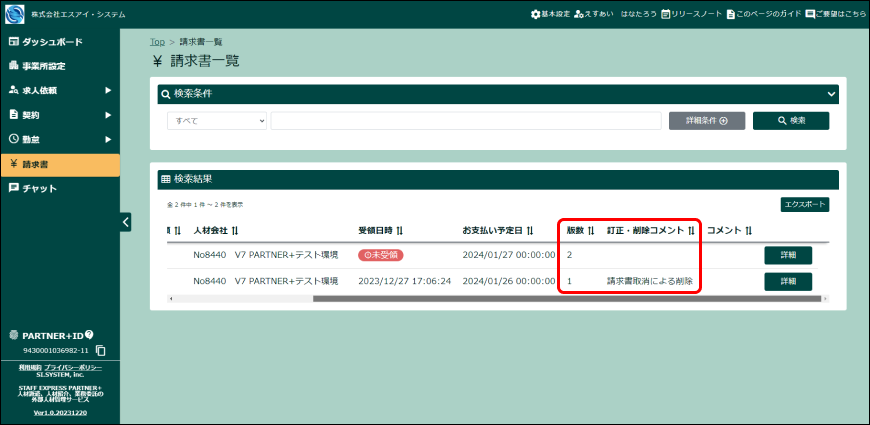Open 利用規約 link in sidebar footer
This screenshot has width=870, height=425.
tap(31, 368)
